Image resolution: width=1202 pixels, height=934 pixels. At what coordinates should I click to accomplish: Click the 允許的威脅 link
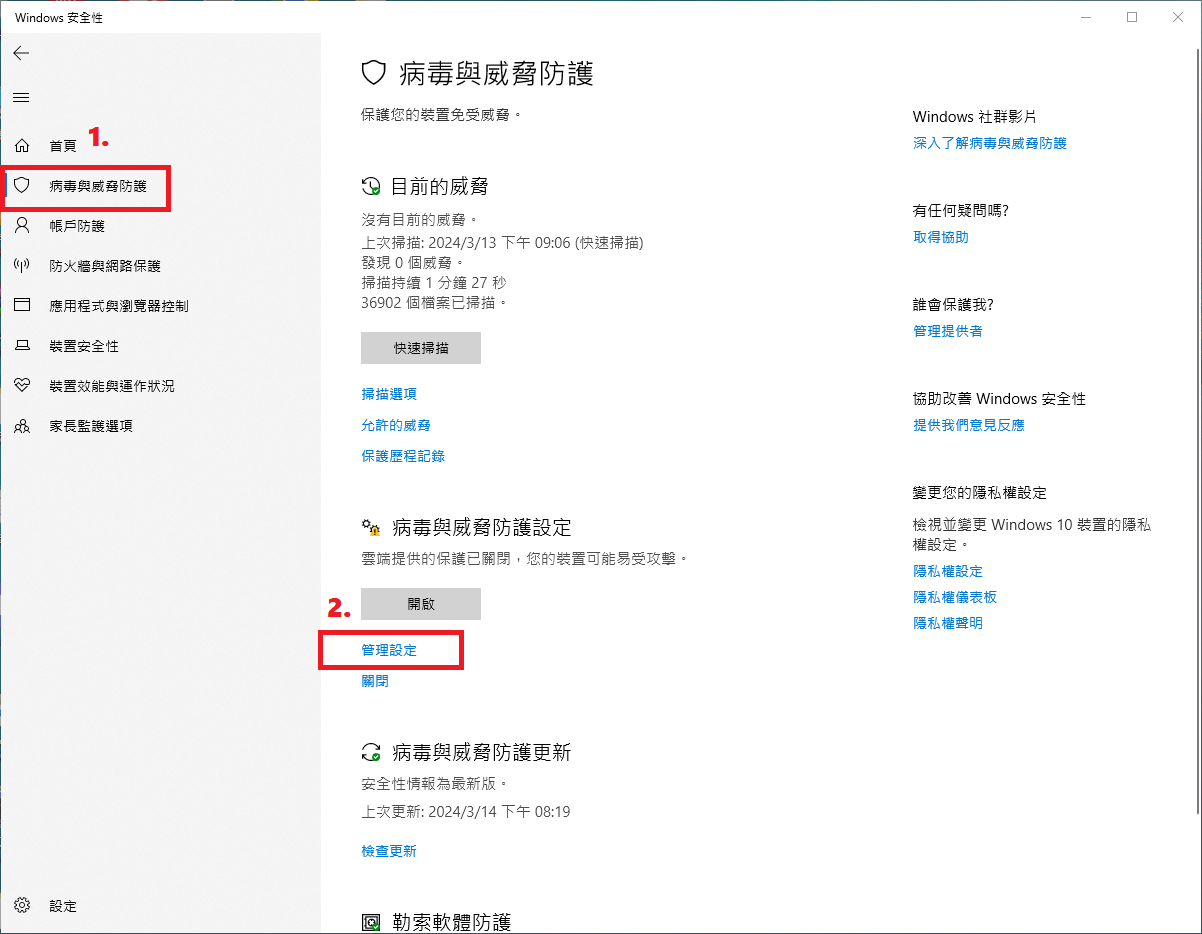[396, 425]
